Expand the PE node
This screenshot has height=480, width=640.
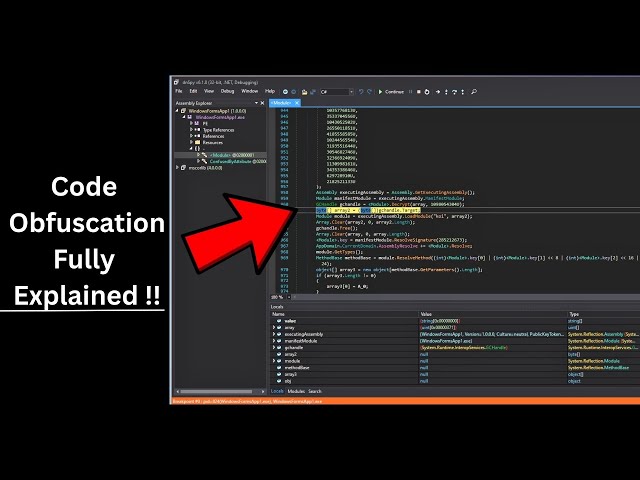pyautogui.click(x=191, y=123)
